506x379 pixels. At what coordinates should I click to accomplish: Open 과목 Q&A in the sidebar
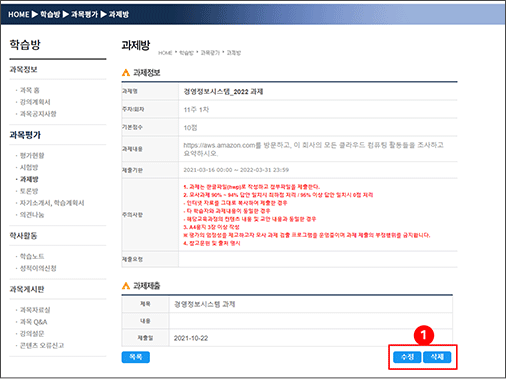tap(33, 322)
